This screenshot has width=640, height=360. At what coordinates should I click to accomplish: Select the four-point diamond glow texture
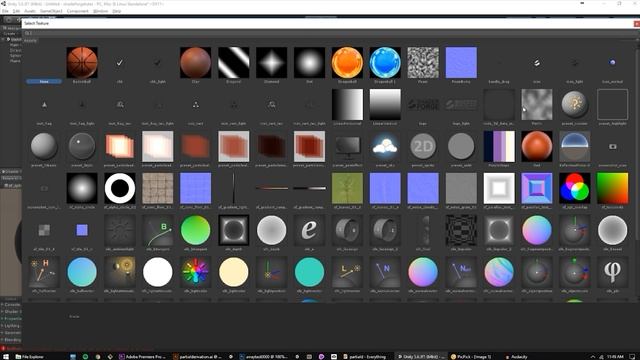click(271, 62)
